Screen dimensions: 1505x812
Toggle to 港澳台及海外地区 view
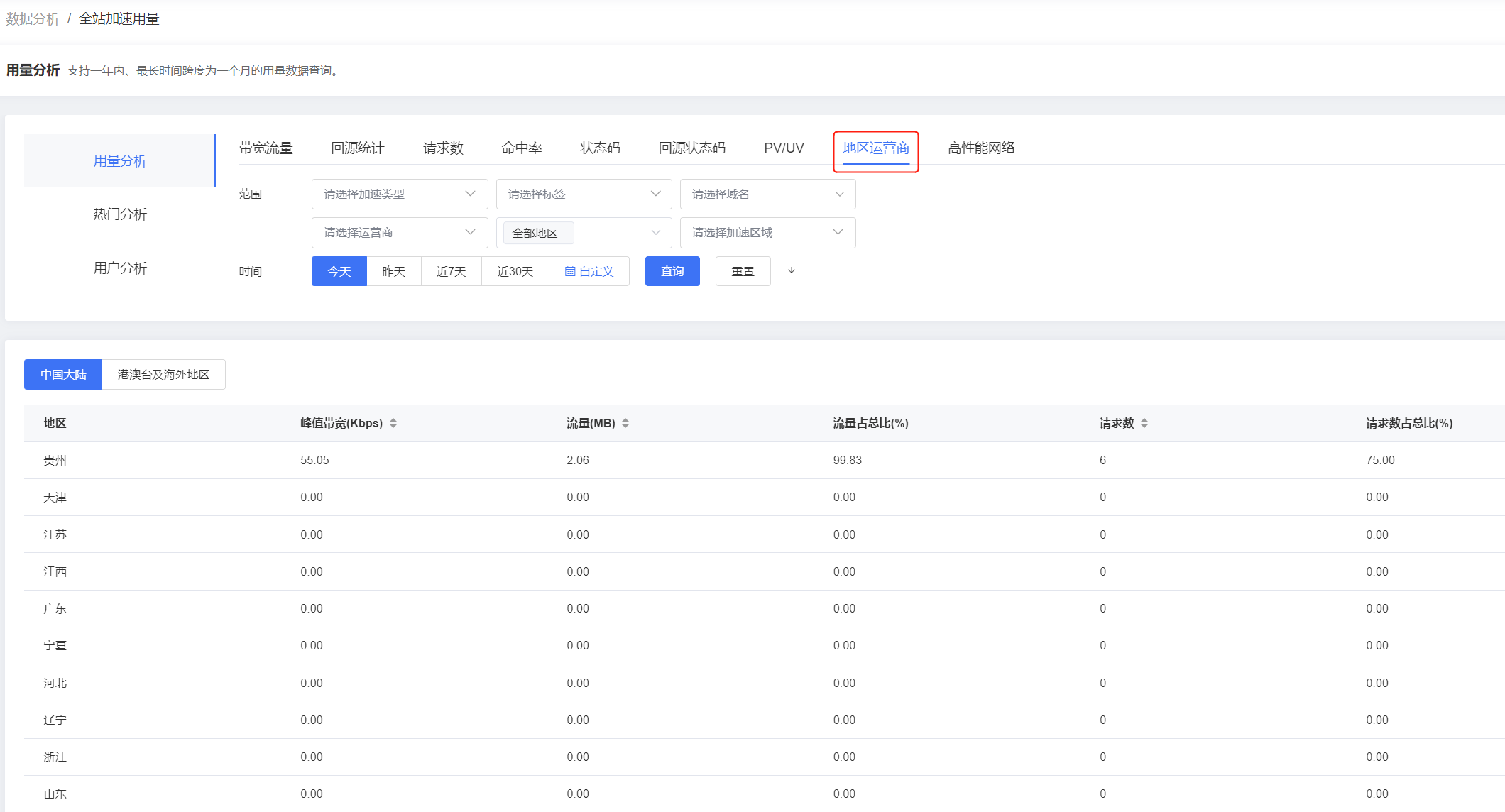coord(163,374)
